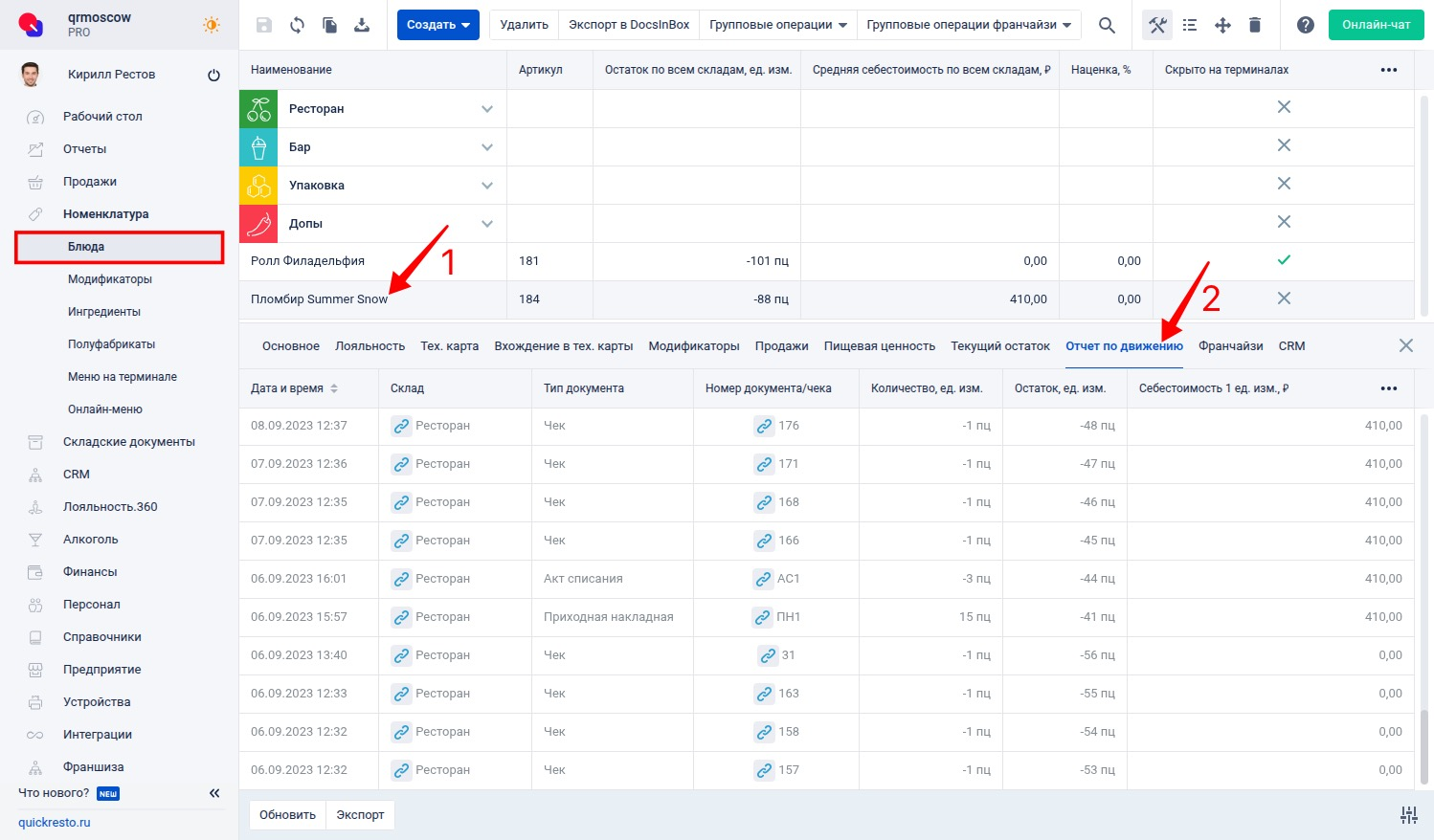Click the list view icon in toolbar

[x=1190, y=25]
